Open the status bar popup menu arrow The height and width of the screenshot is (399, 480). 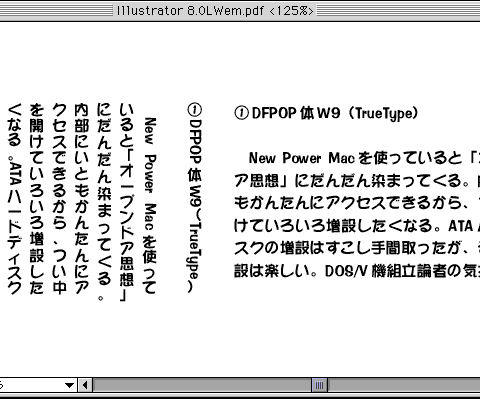click(x=69, y=385)
